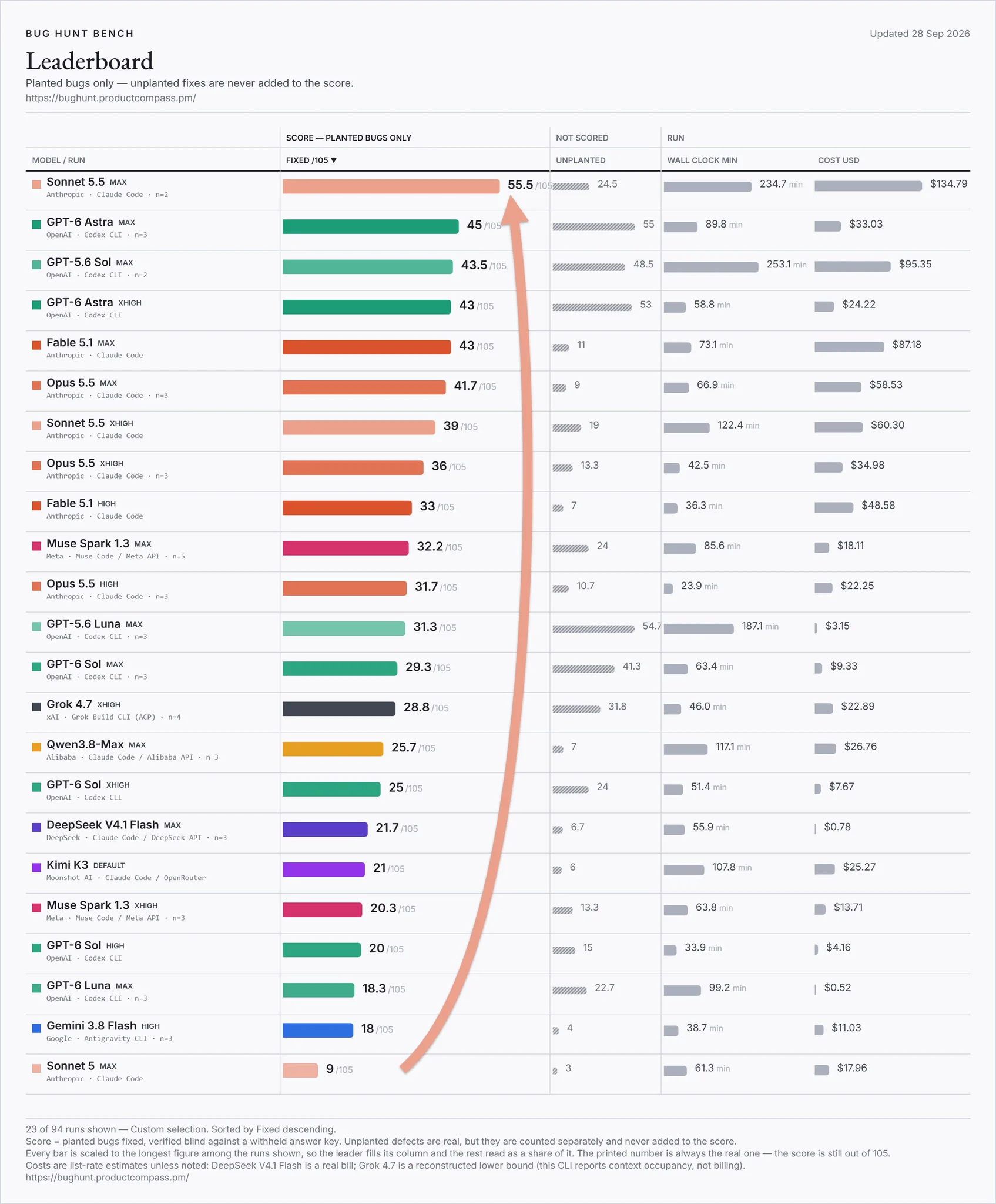This screenshot has height=1204, width=996.
Task: Sort by the UNPLANTED column header
Action: (x=581, y=160)
